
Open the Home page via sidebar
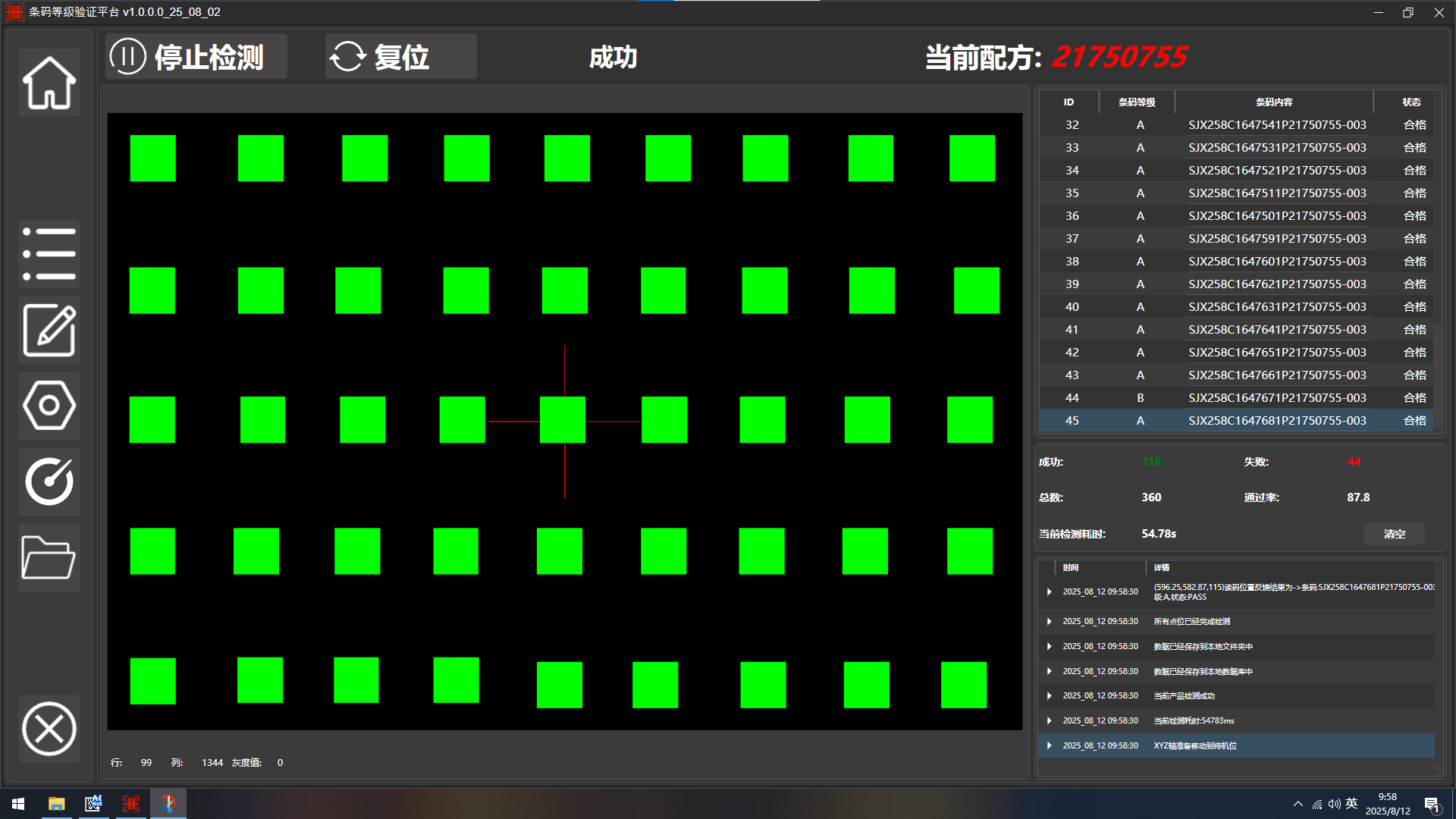49,82
